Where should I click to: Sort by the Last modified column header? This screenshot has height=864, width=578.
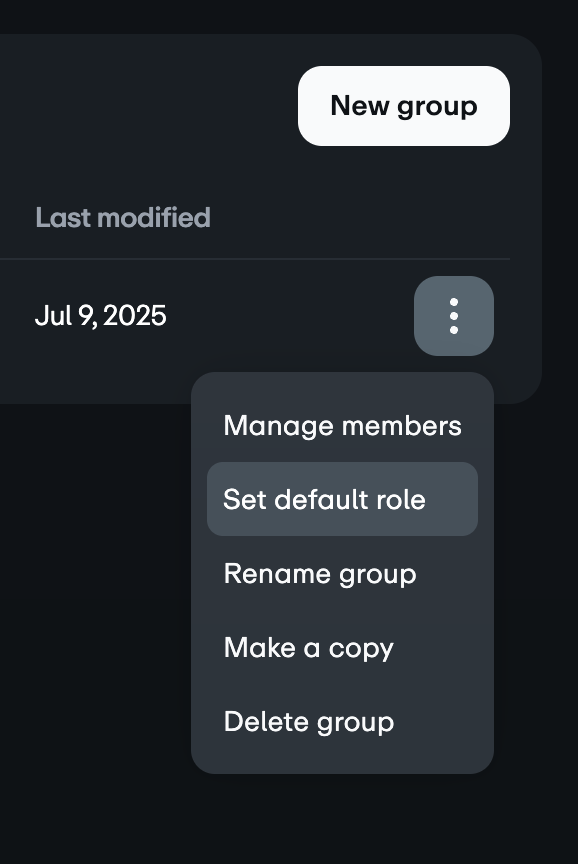(123, 217)
